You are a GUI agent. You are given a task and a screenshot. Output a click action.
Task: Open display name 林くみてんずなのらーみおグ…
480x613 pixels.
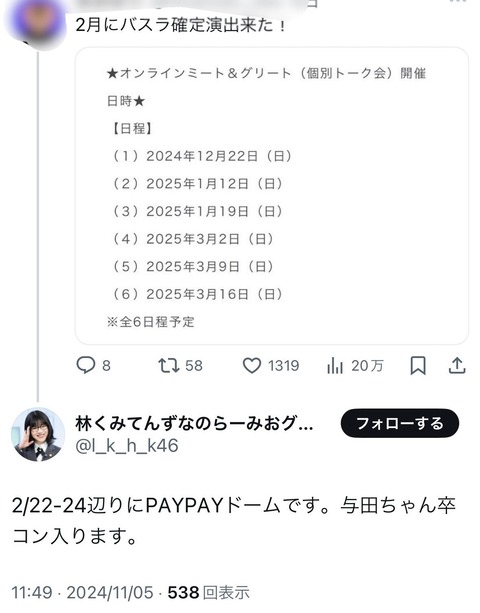click(194, 424)
